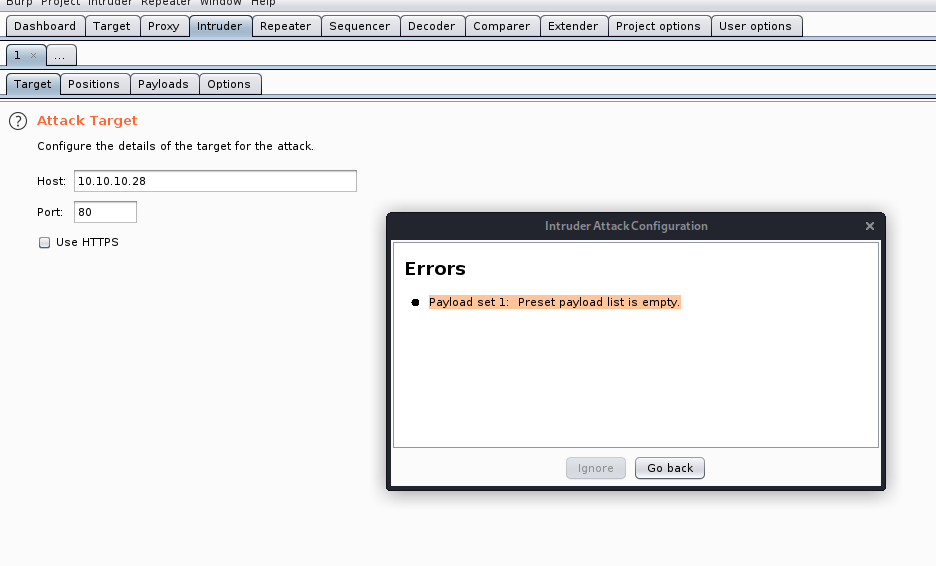
Task: Switch to the Options sub-tab
Action: (x=229, y=84)
